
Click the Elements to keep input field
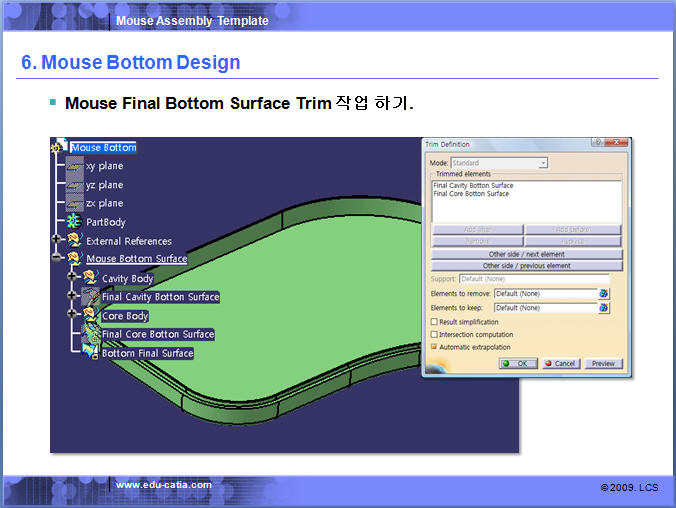coord(545,308)
